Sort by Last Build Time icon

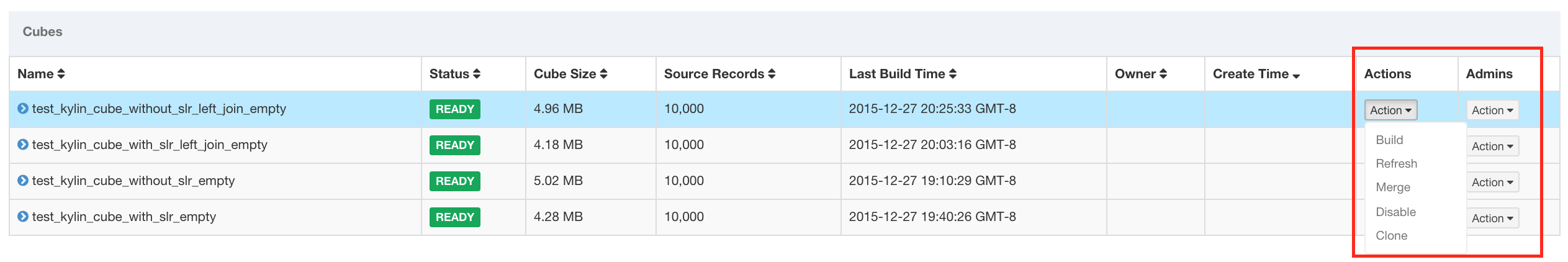coord(953,74)
